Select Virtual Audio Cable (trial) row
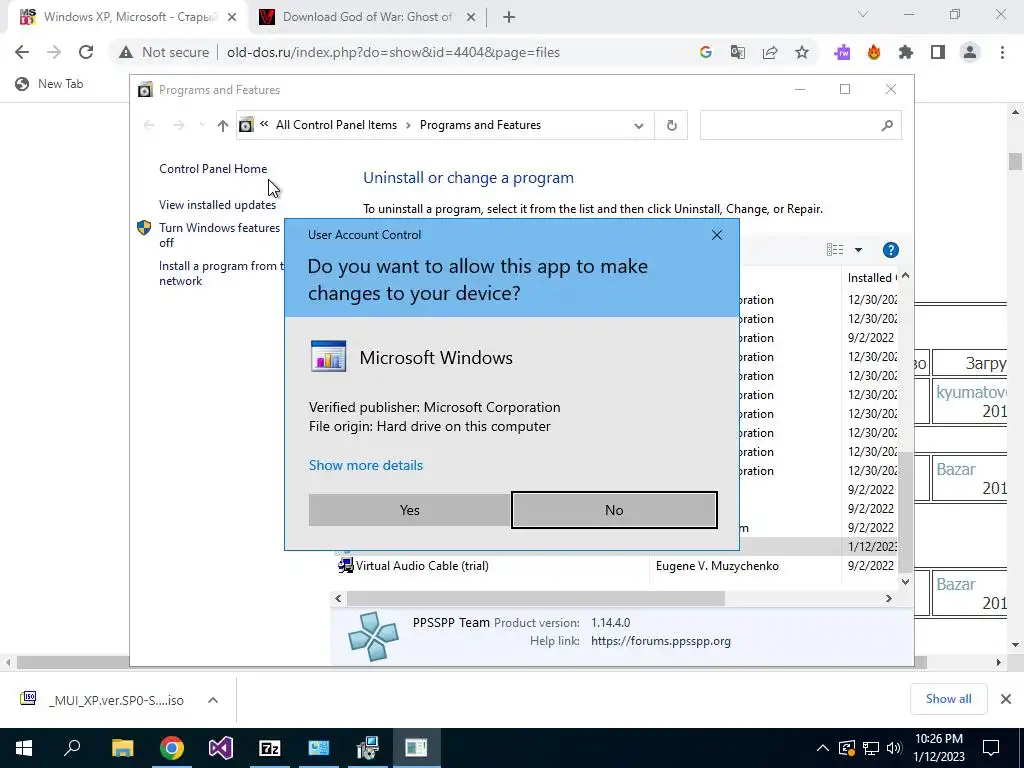1024x768 pixels. pyautogui.click(x=616, y=566)
